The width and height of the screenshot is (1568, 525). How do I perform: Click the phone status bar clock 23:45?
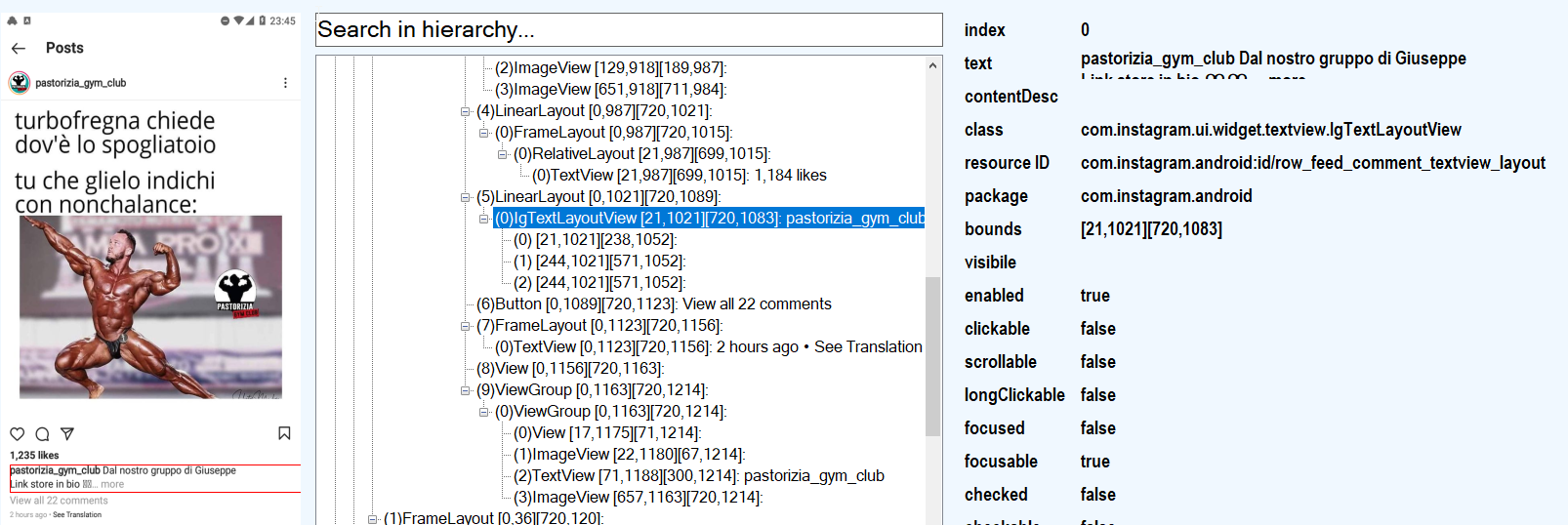point(282,20)
